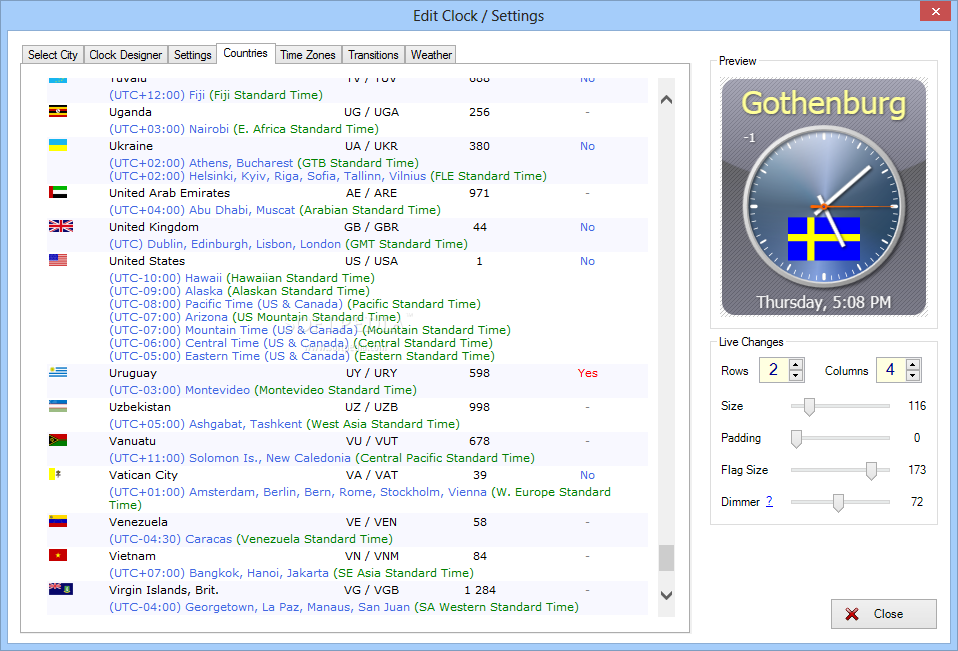
Task: Click the Venezuela flag icon
Action: tap(57, 521)
